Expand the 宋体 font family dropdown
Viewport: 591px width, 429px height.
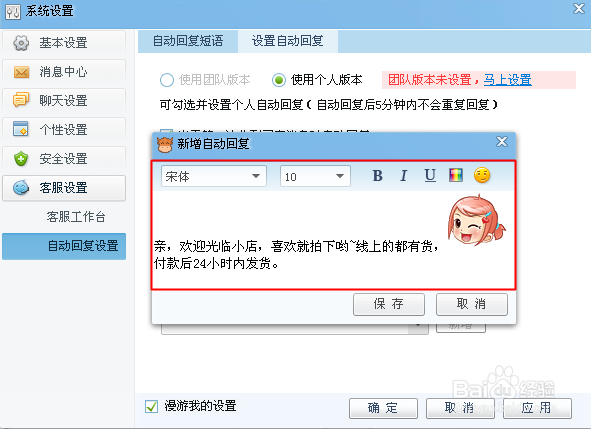[x=214, y=176]
